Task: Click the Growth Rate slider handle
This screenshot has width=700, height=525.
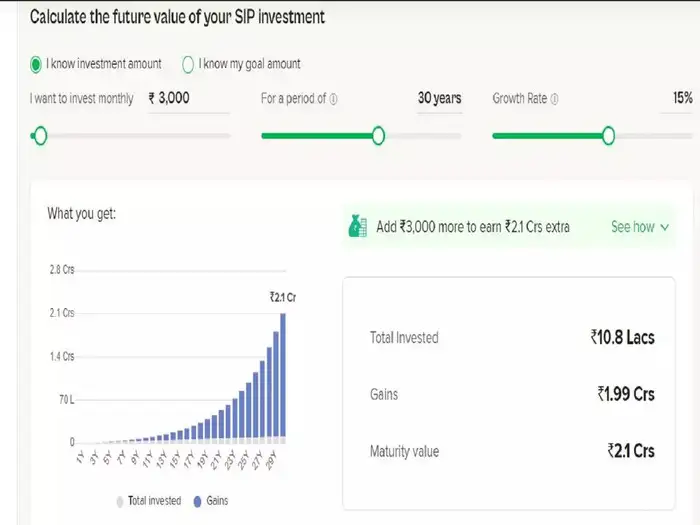Action: pos(608,136)
